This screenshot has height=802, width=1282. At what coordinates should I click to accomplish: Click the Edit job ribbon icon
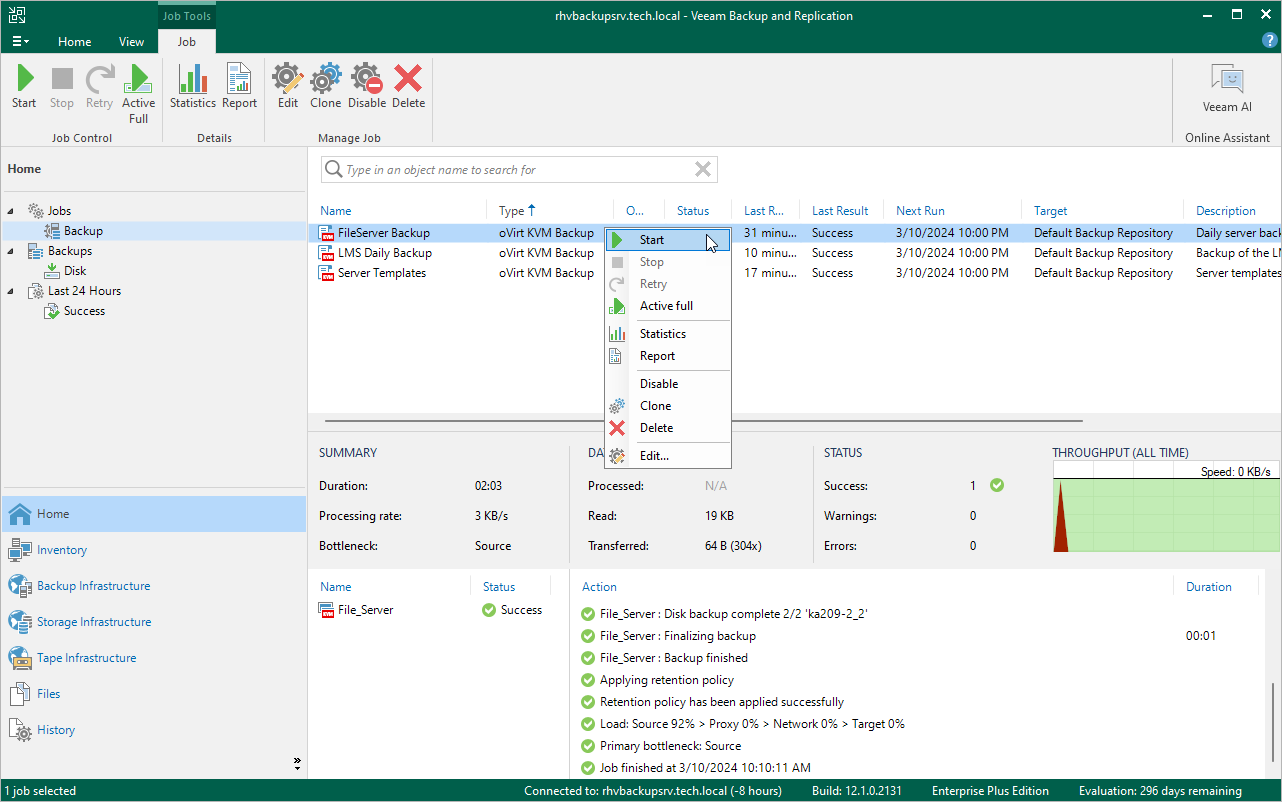(288, 87)
